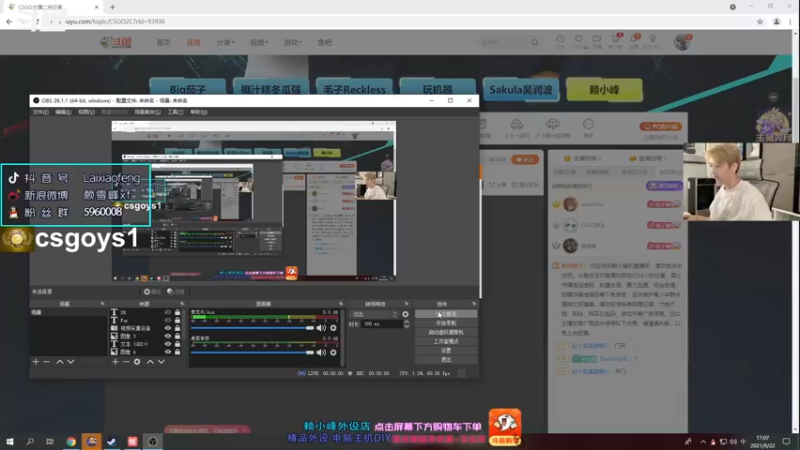The width and height of the screenshot is (800, 450).
Task: Remove selected scene with the minus icon
Action: click(47, 362)
